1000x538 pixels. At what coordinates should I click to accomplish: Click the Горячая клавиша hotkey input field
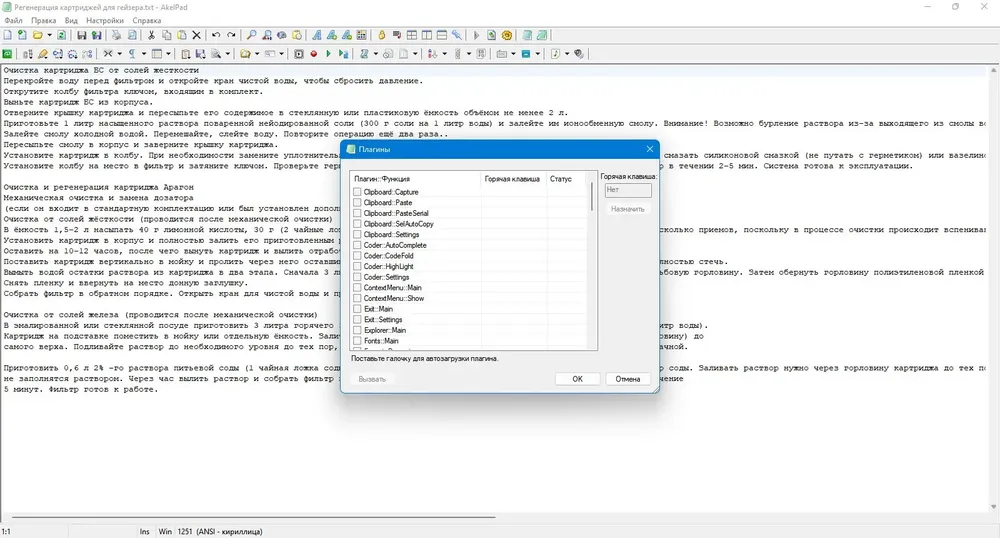[628, 190]
